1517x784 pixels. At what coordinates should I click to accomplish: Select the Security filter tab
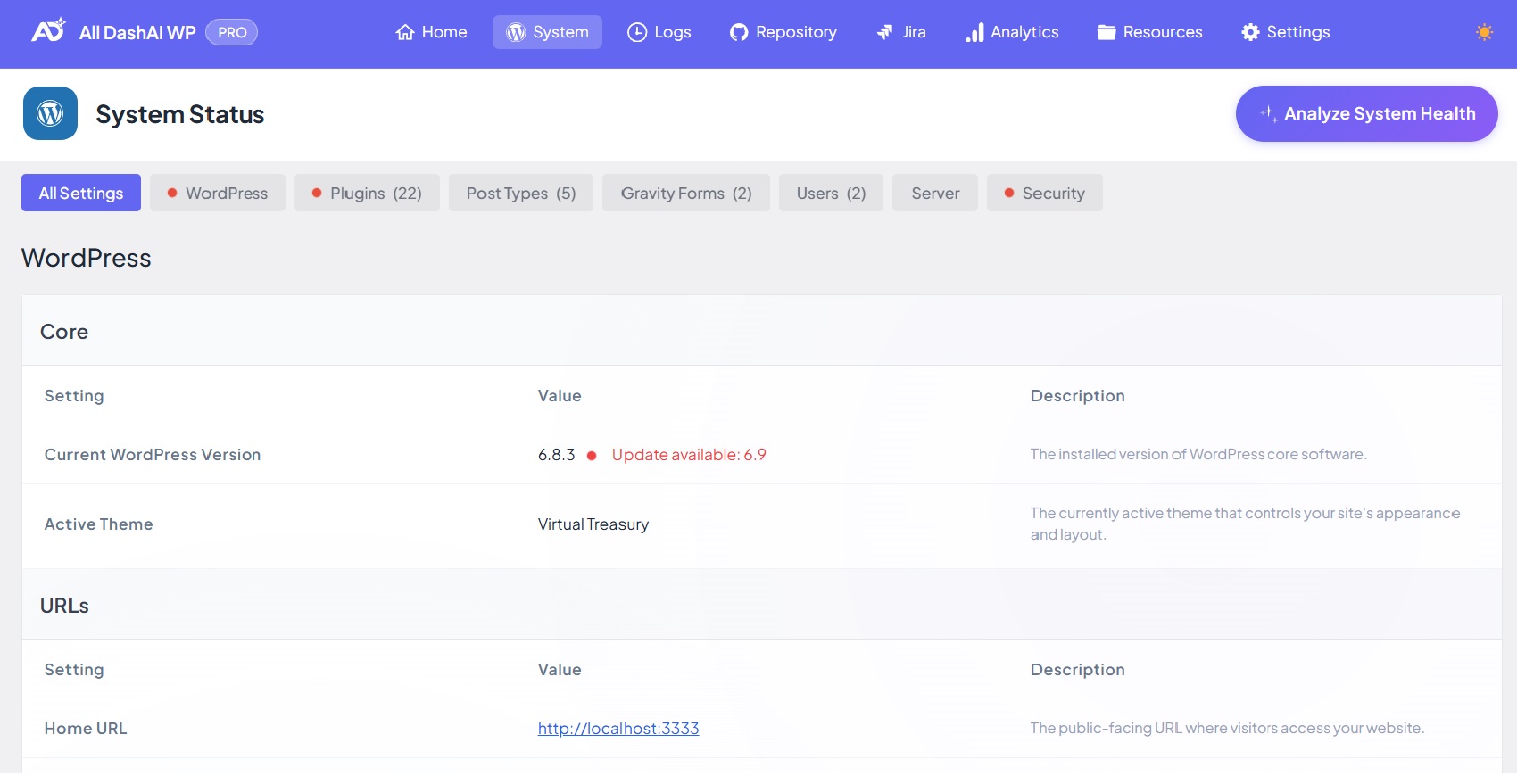[x=1044, y=193]
